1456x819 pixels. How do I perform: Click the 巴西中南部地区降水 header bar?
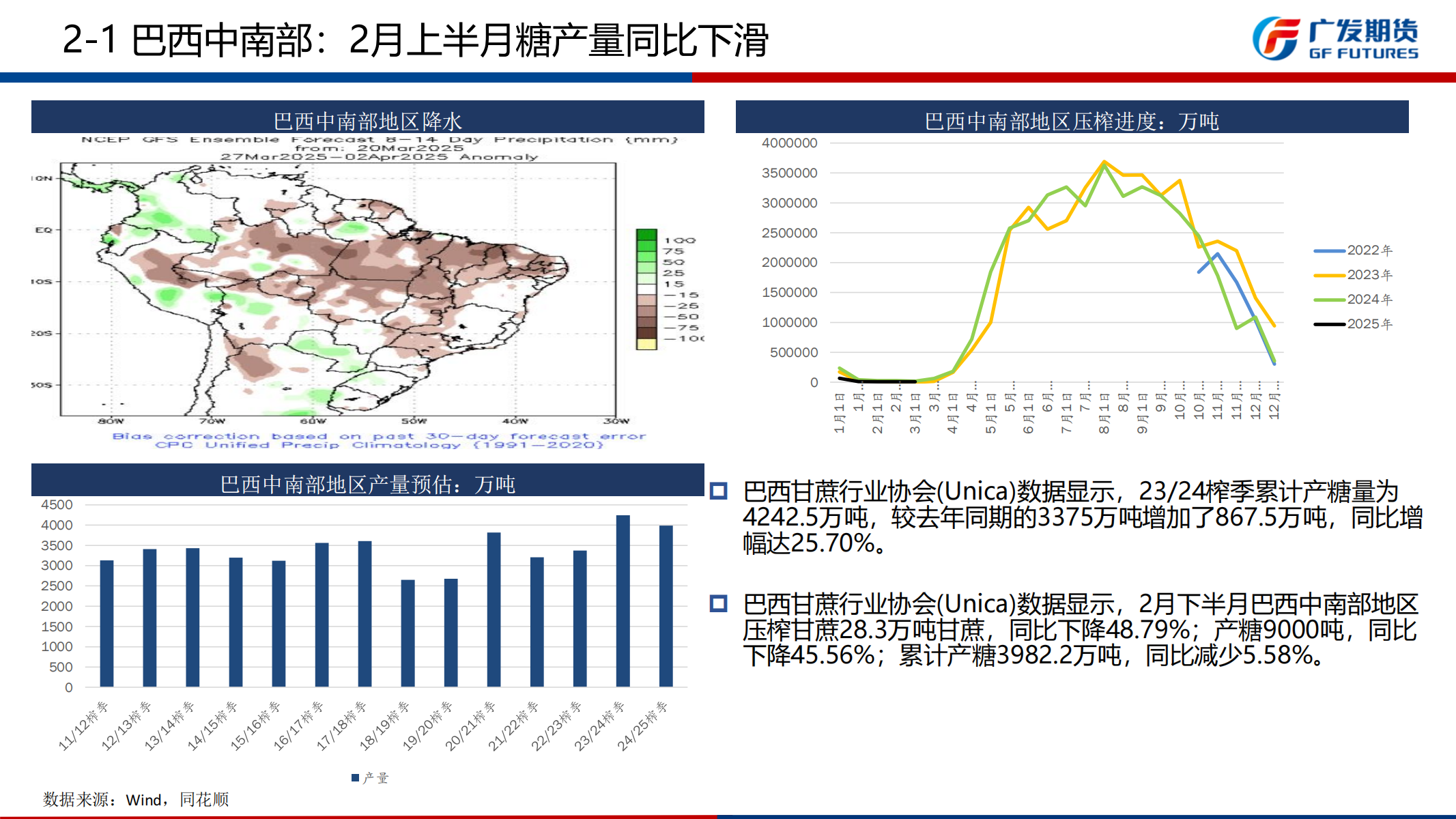(x=367, y=120)
